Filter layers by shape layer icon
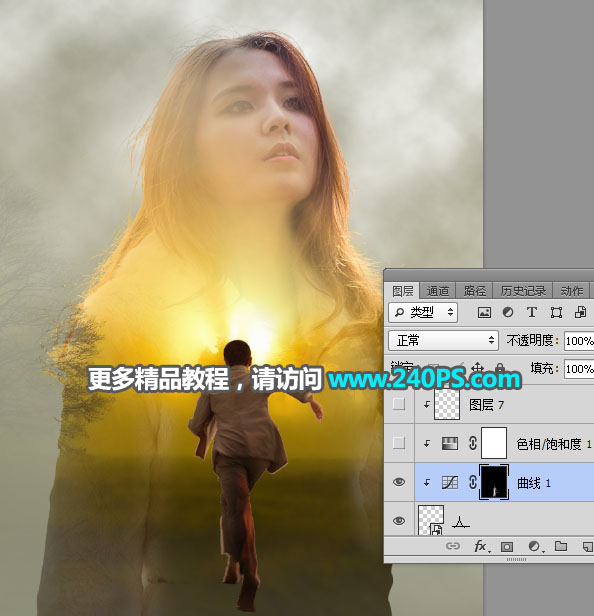Screen dimensions: 594x616 [x=556, y=313]
